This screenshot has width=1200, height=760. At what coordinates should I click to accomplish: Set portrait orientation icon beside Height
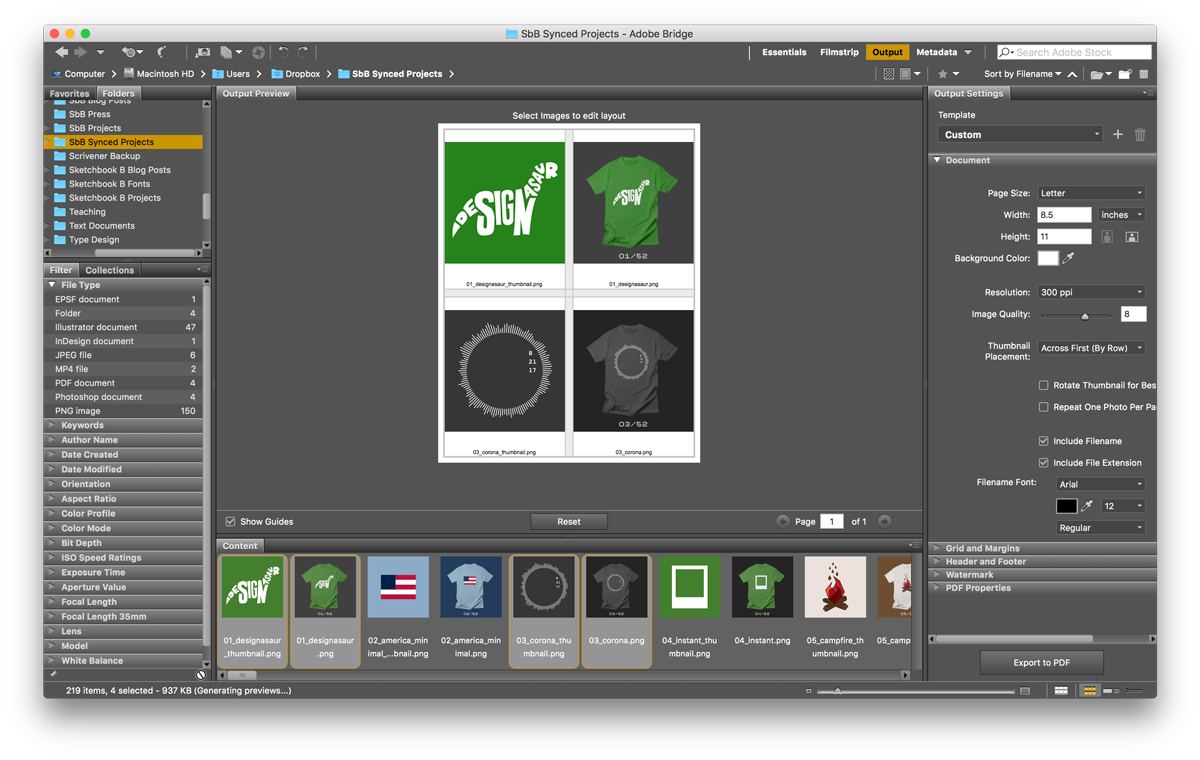(x=1107, y=237)
